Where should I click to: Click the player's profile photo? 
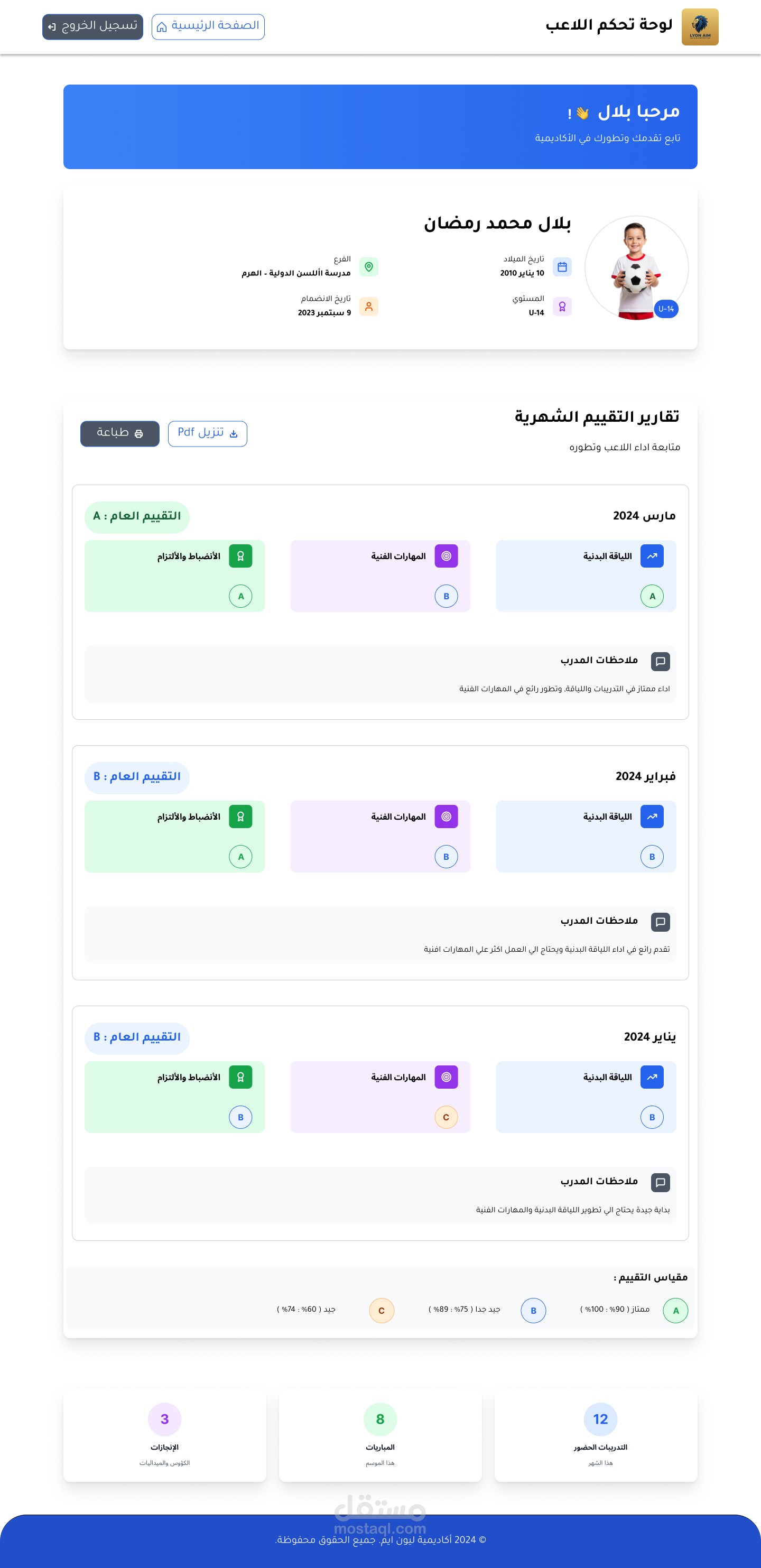tap(636, 268)
